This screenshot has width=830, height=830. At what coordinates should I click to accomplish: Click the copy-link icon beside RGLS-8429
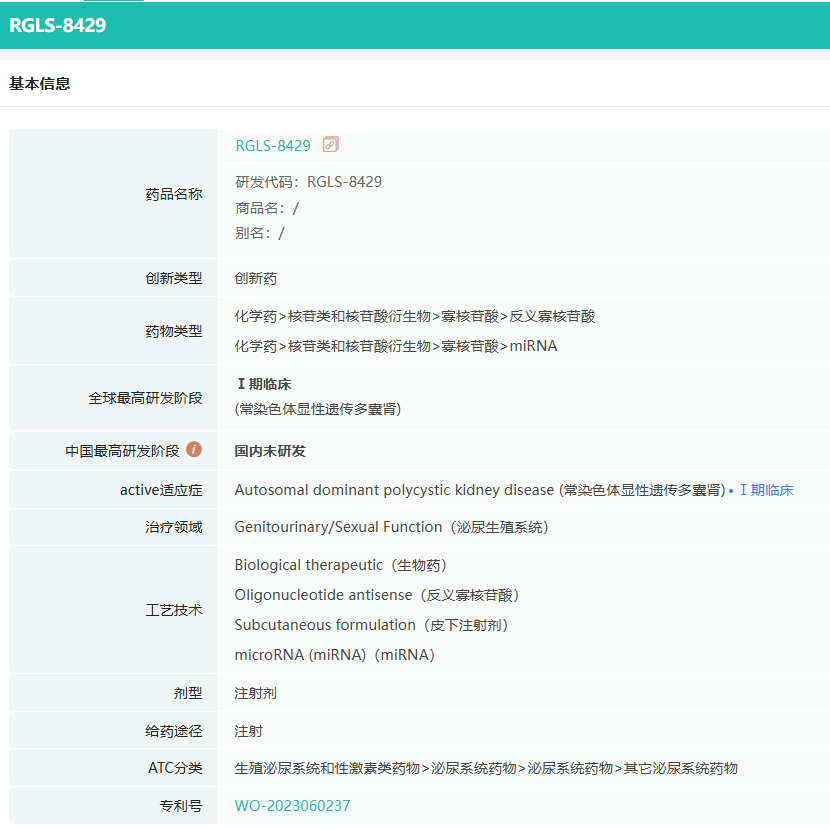[x=330, y=145]
